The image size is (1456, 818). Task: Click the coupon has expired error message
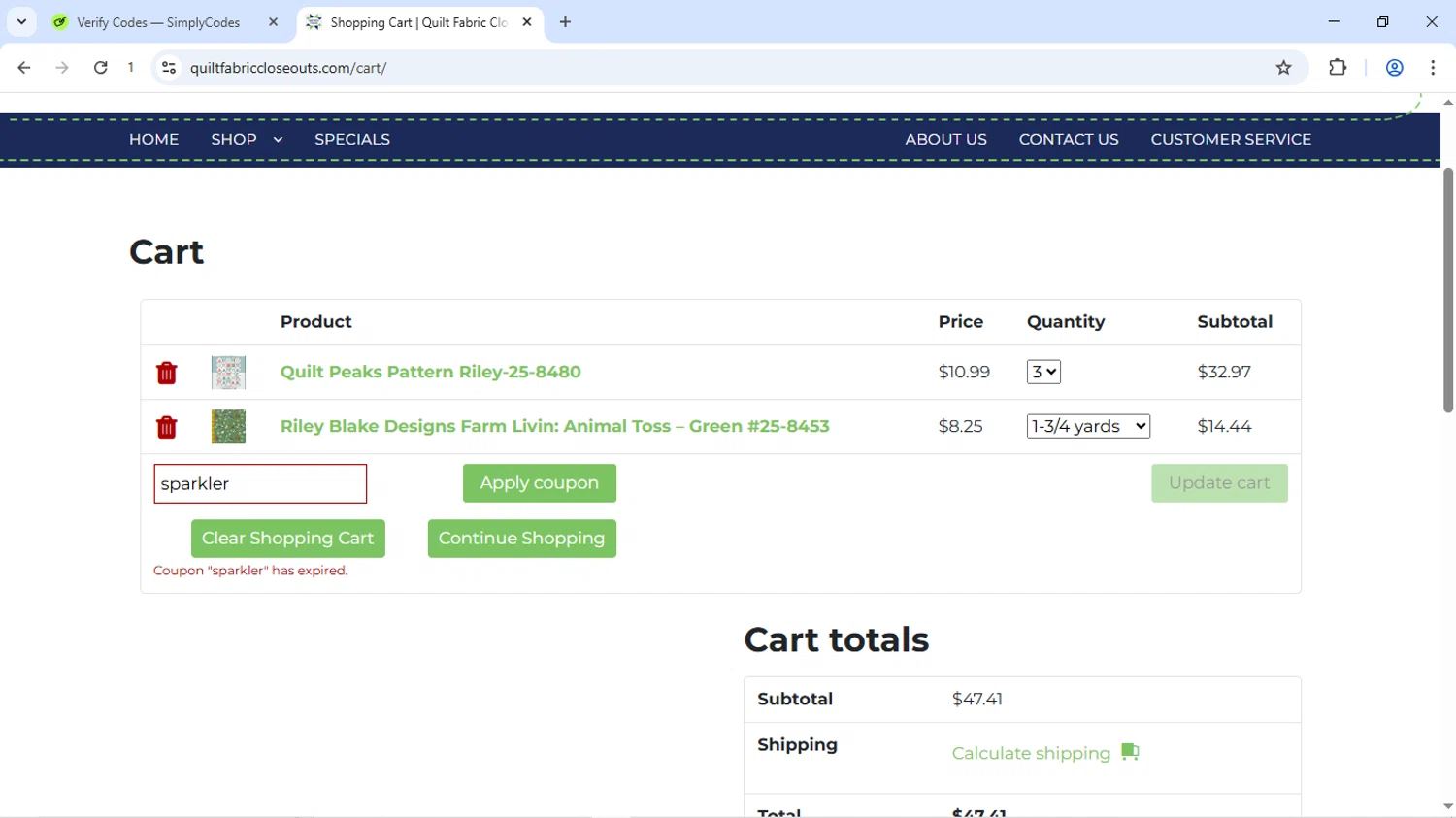coord(250,571)
